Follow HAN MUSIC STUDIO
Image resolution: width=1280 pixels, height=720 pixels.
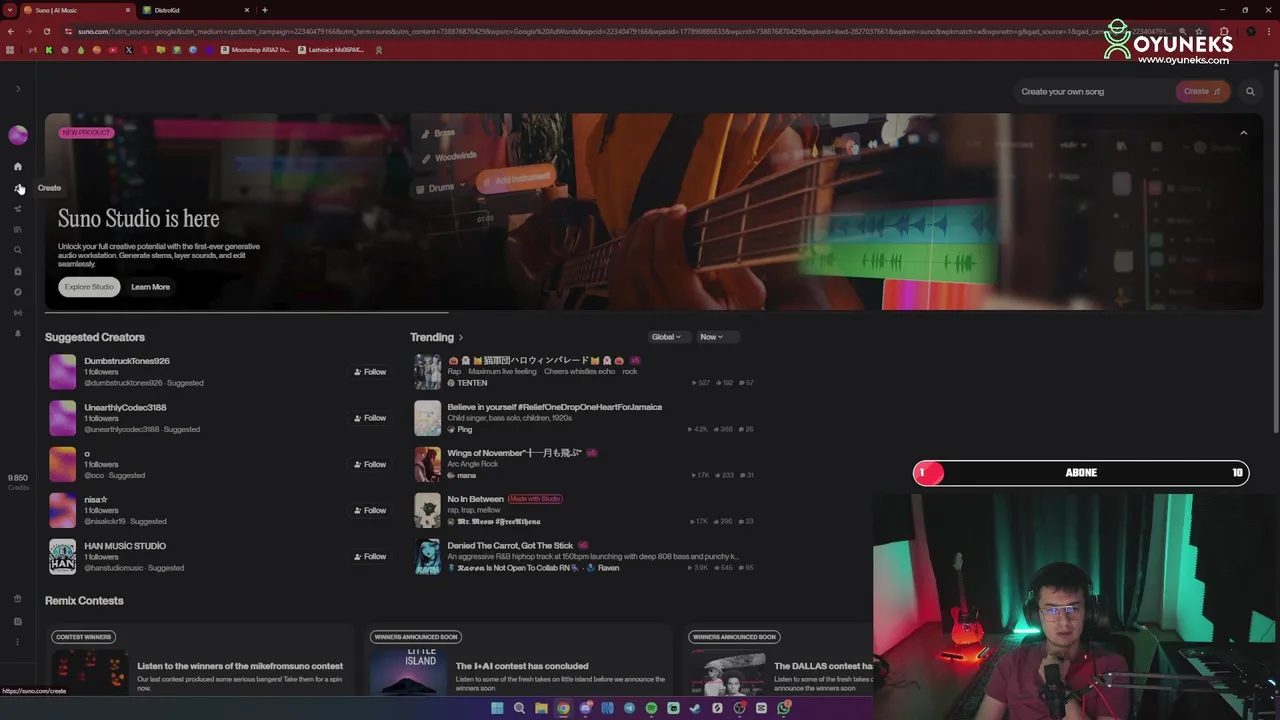[370, 556]
